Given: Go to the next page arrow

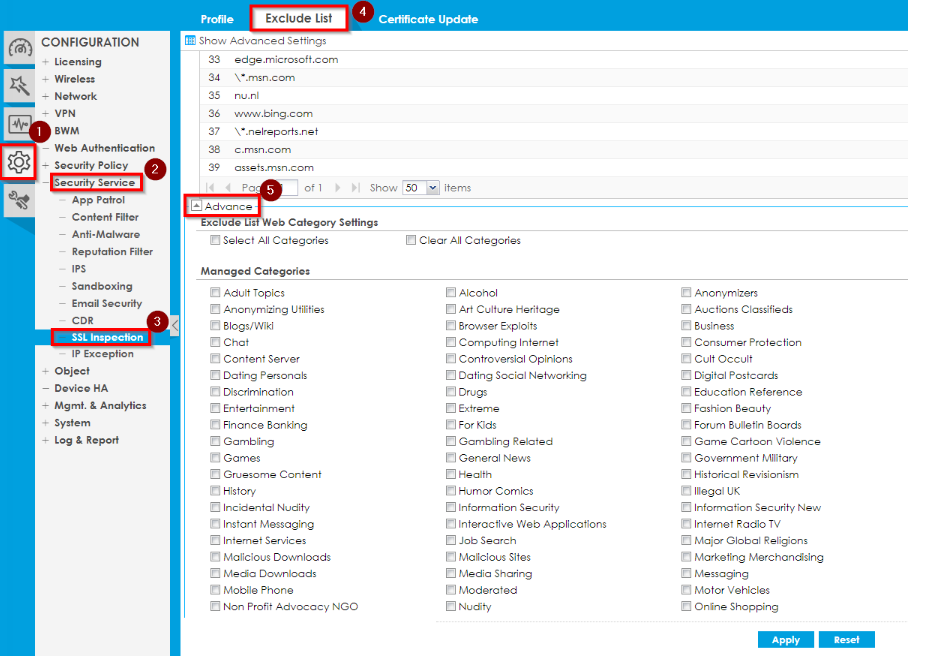Looking at the screenshot, I should pos(338,188).
